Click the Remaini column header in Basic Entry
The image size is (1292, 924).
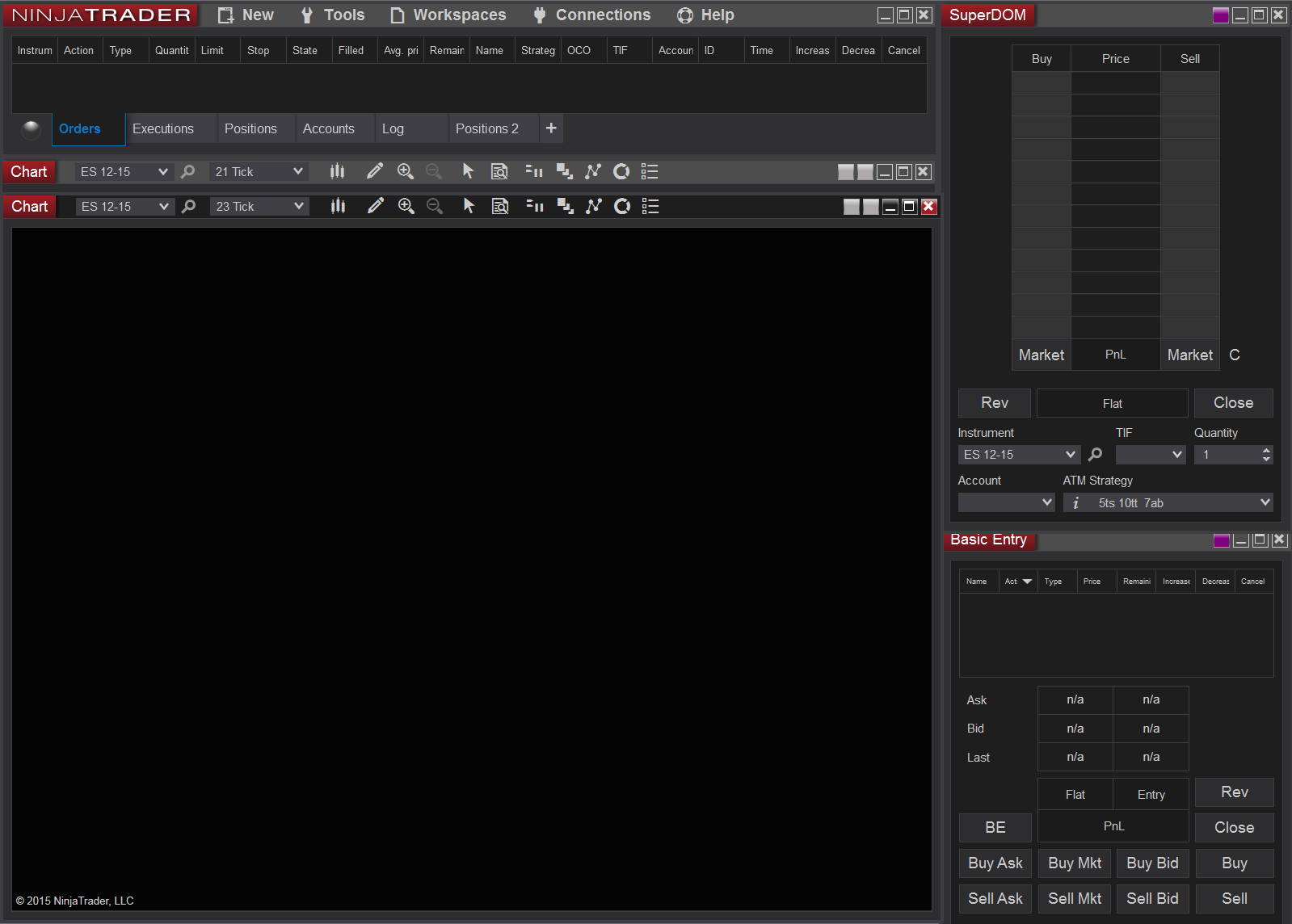(1137, 582)
